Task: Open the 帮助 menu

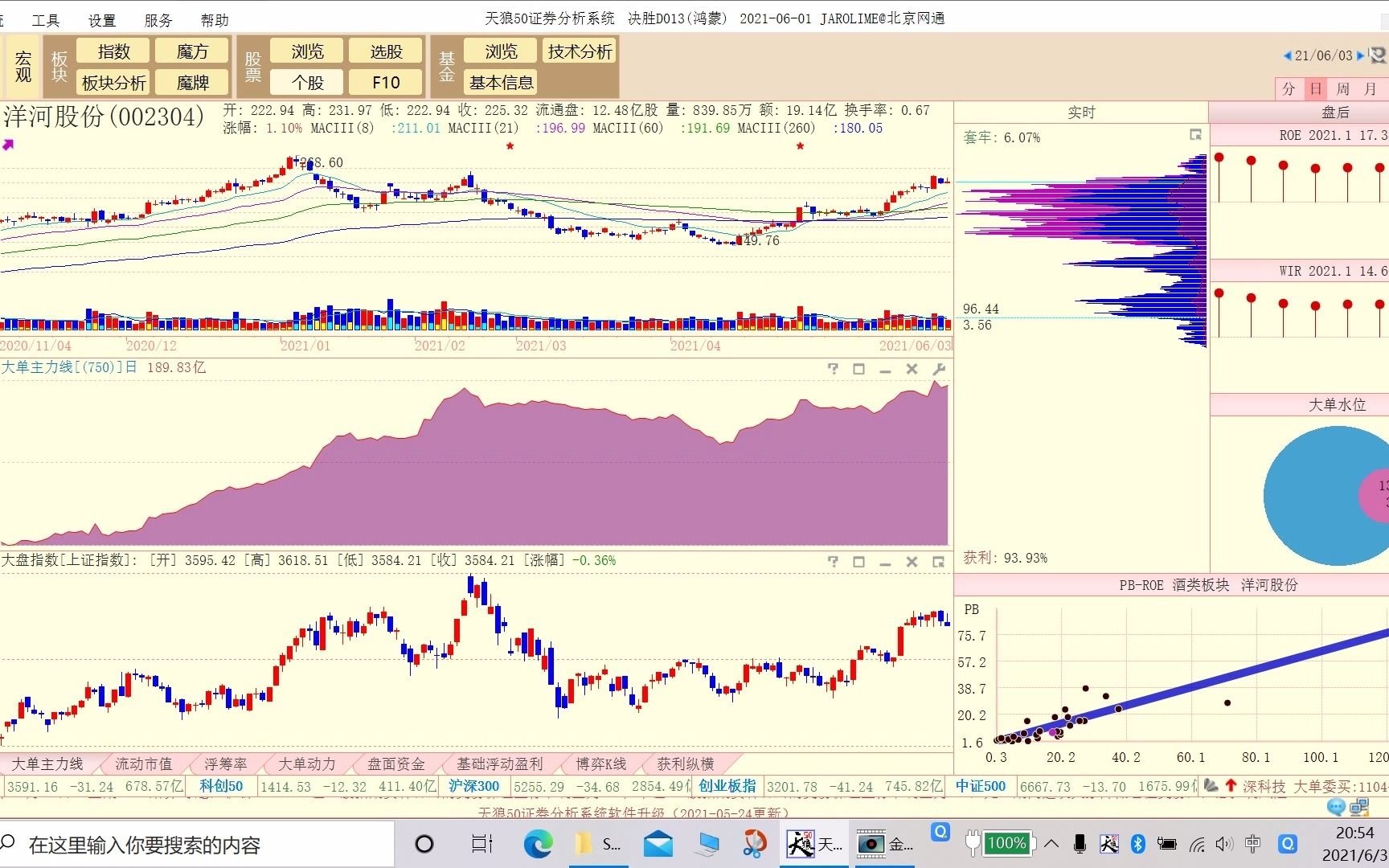Action: pyautogui.click(x=215, y=19)
